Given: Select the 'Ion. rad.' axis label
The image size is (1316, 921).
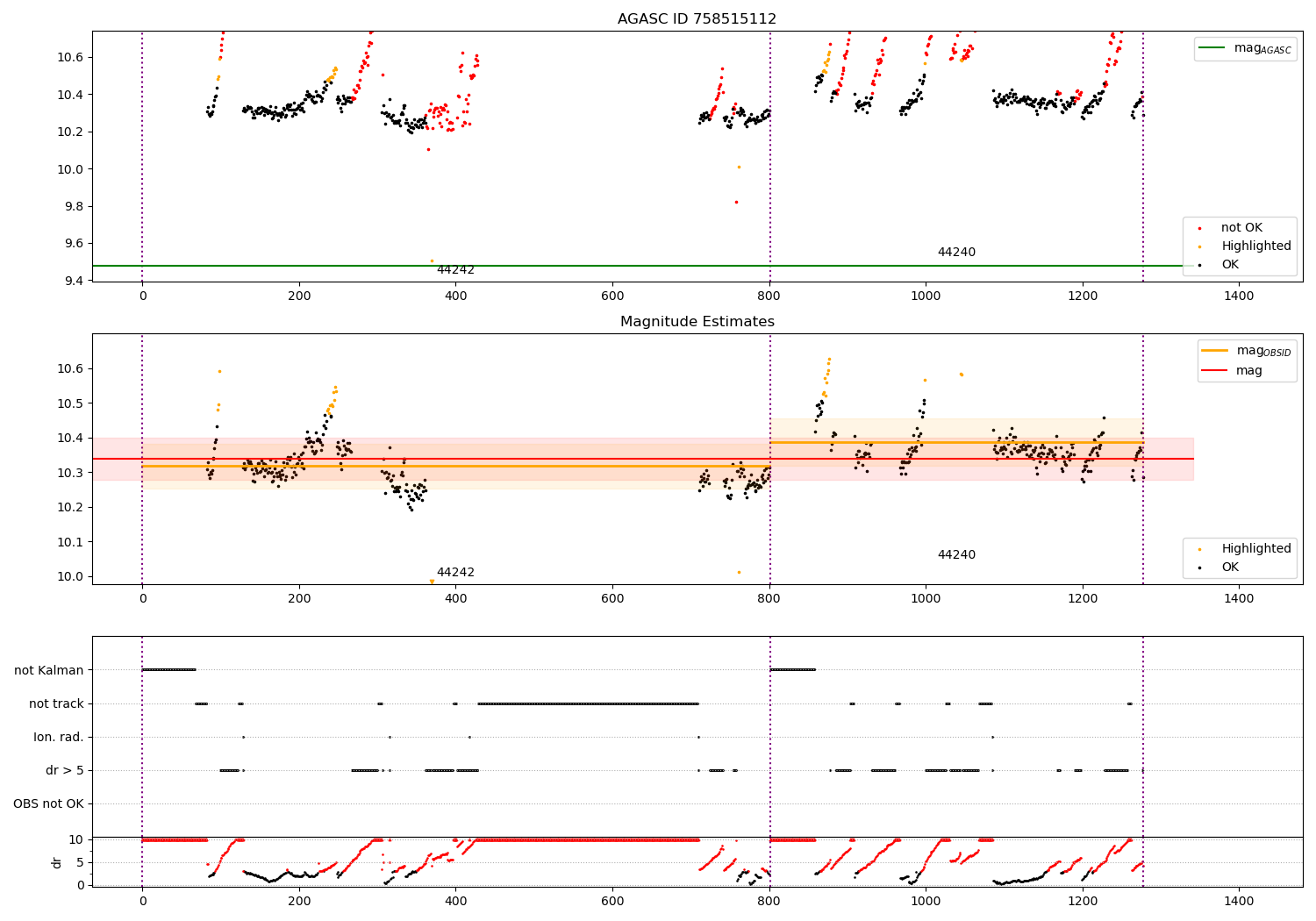Looking at the screenshot, I should [59, 737].
